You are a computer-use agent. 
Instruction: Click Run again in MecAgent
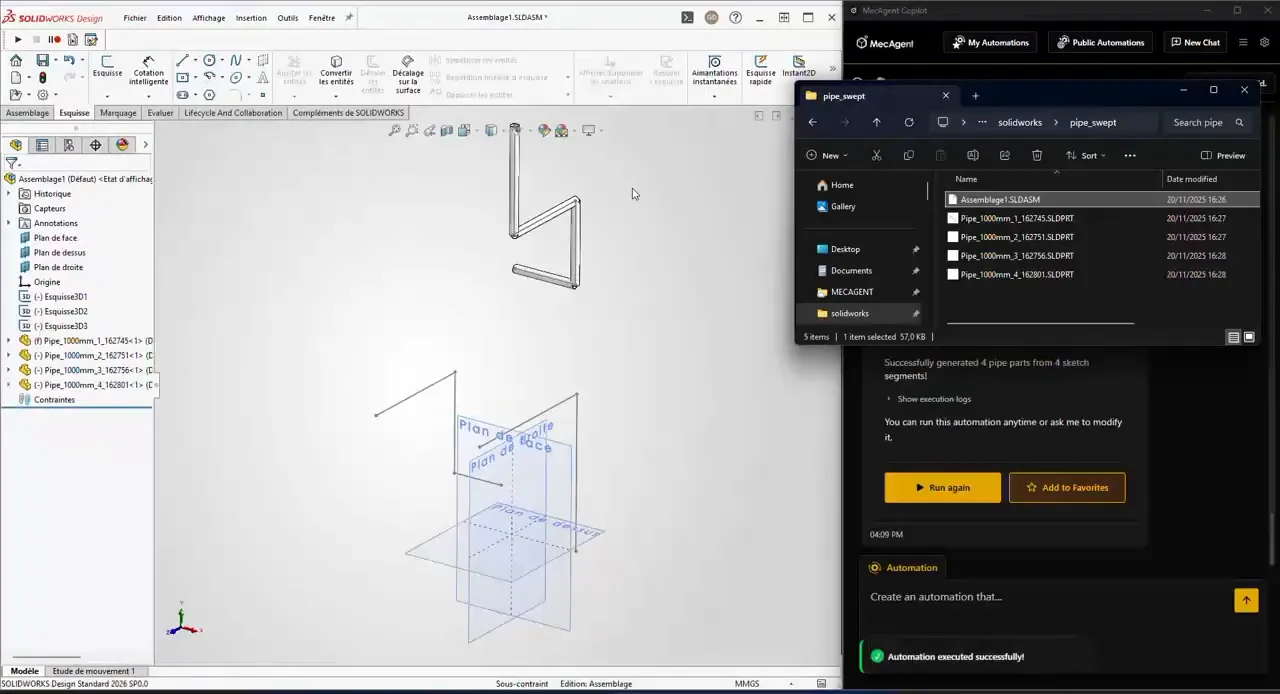click(942, 488)
